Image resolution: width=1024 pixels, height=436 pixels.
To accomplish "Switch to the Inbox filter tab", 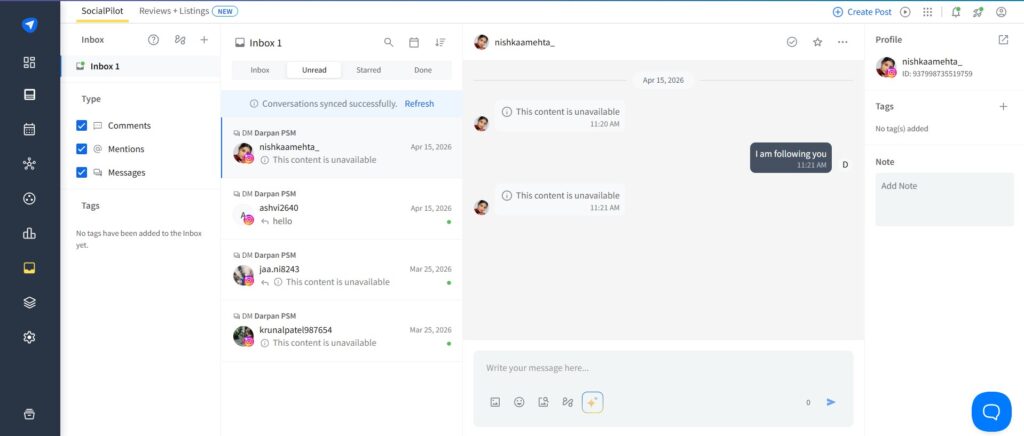I will (260, 70).
